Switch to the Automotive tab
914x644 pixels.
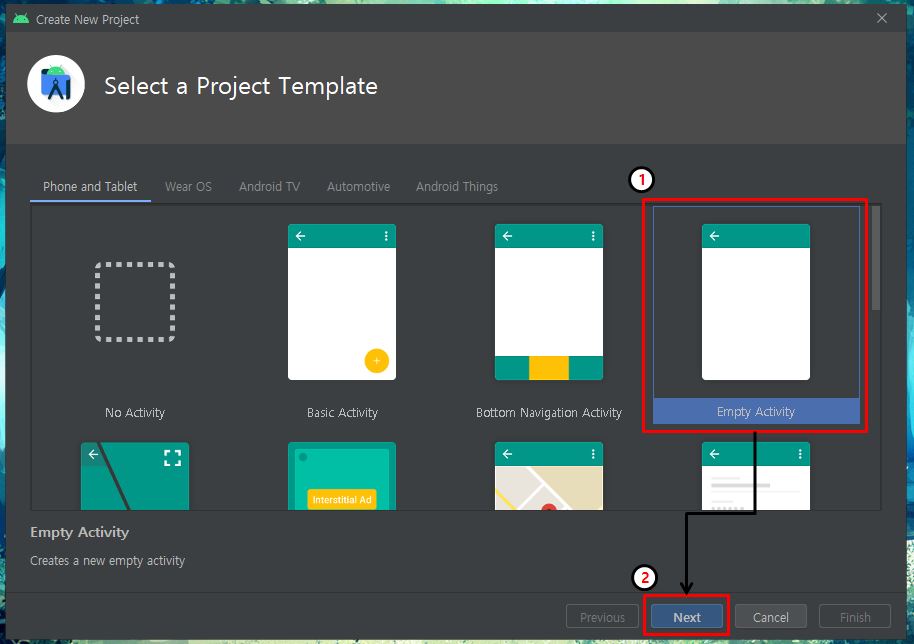(x=358, y=186)
